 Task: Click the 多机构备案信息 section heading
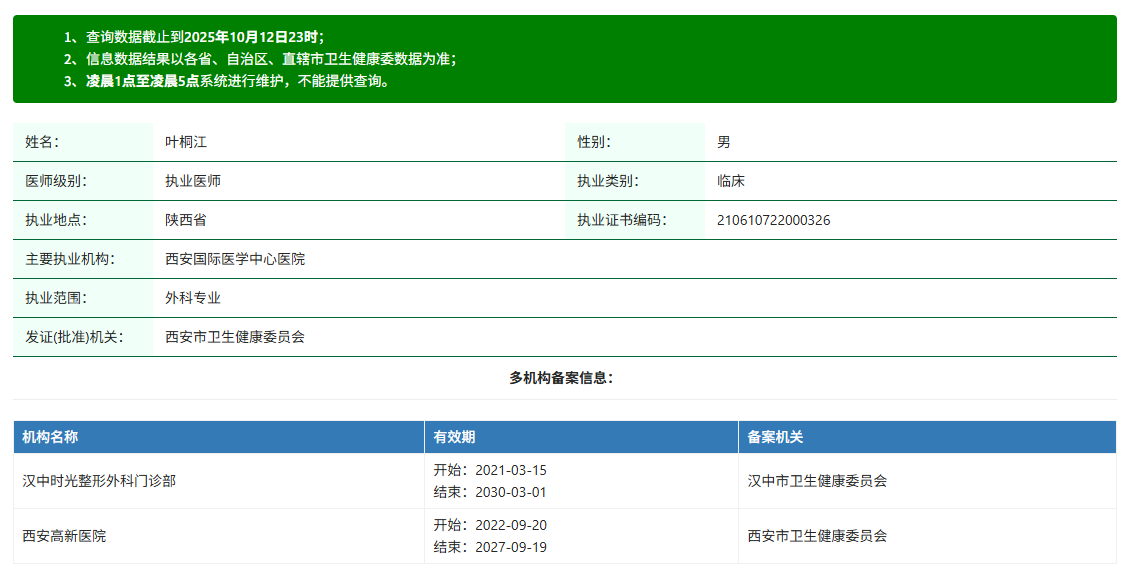tap(561, 378)
